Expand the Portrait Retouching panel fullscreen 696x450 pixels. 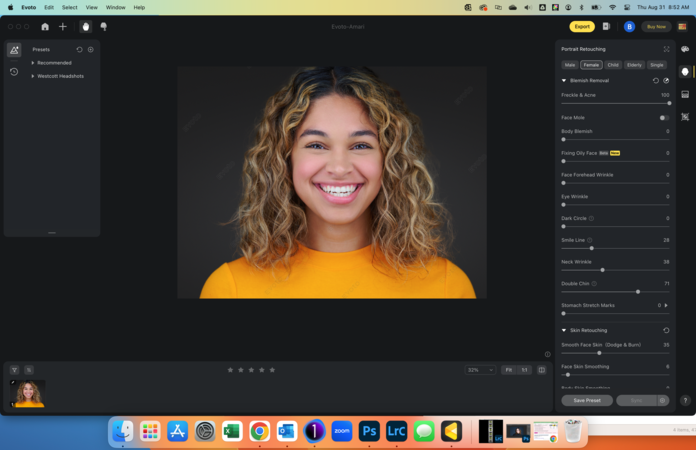pos(666,49)
